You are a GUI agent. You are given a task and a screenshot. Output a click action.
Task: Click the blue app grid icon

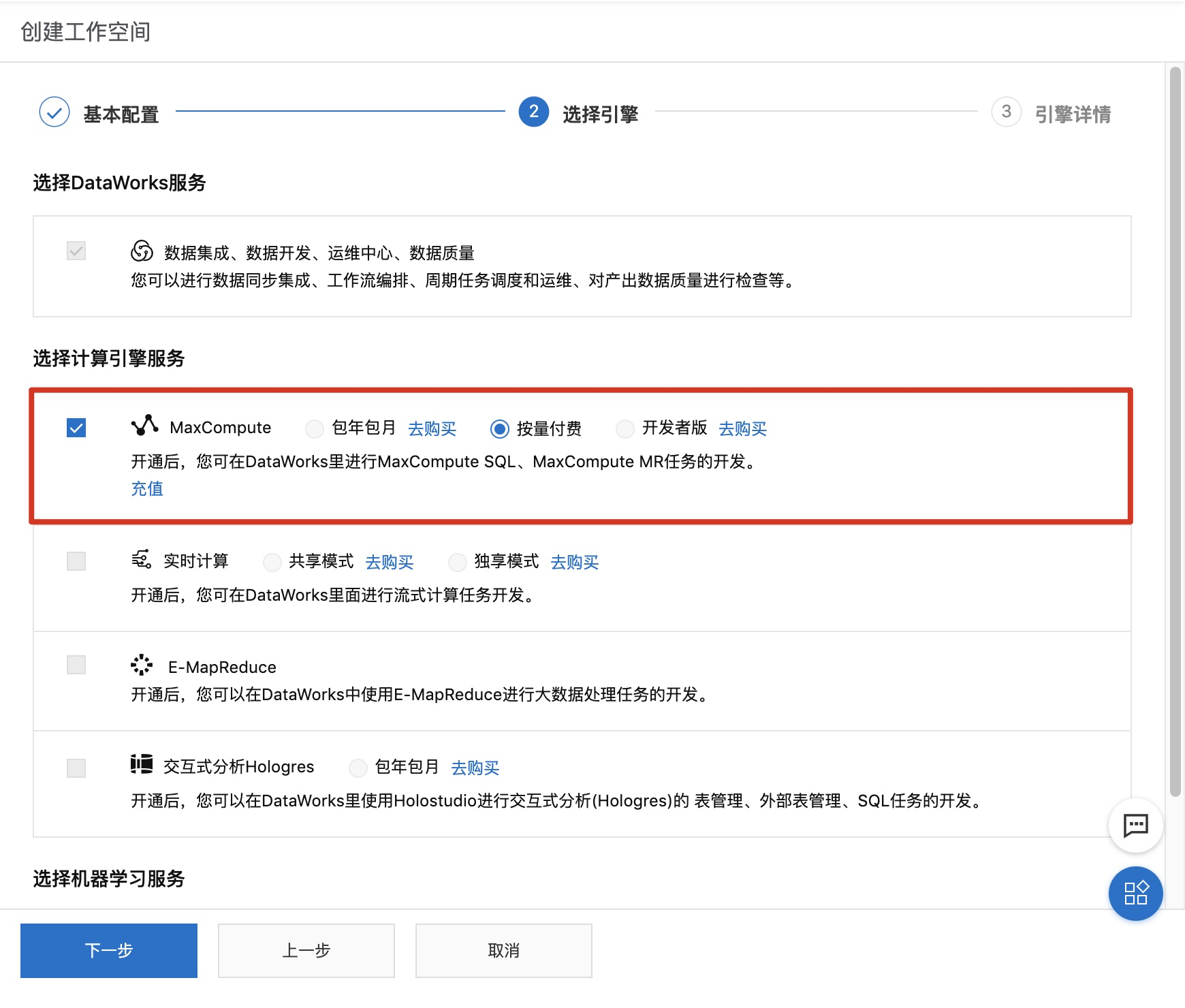pyautogui.click(x=1135, y=894)
